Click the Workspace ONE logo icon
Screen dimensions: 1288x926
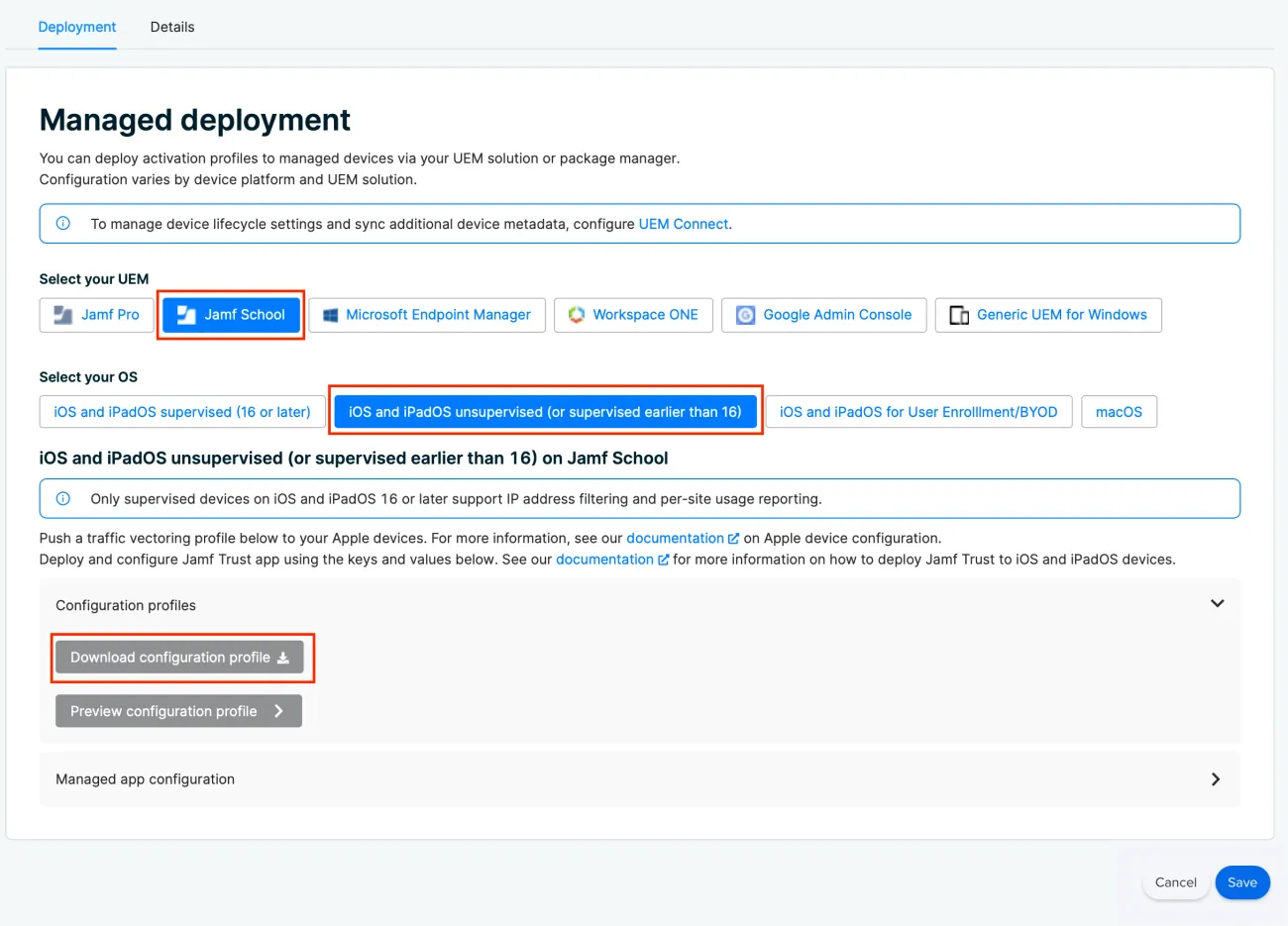point(577,315)
